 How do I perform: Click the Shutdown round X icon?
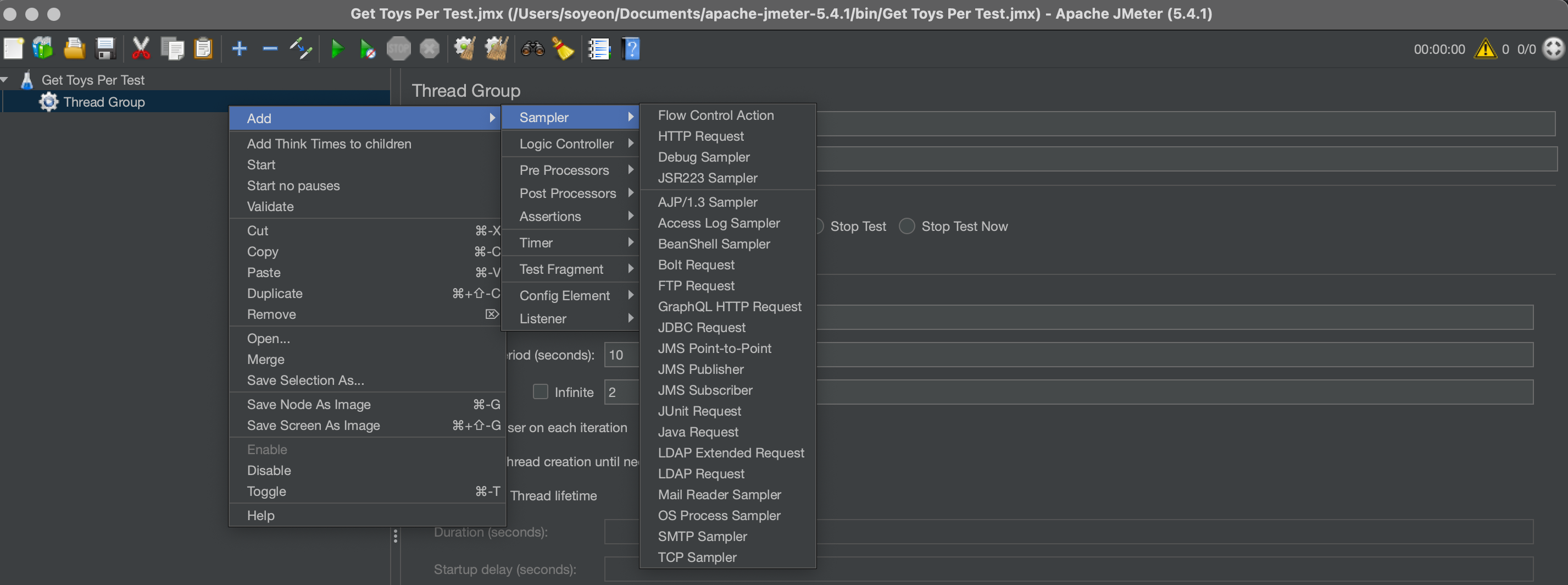[x=430, y=49]
